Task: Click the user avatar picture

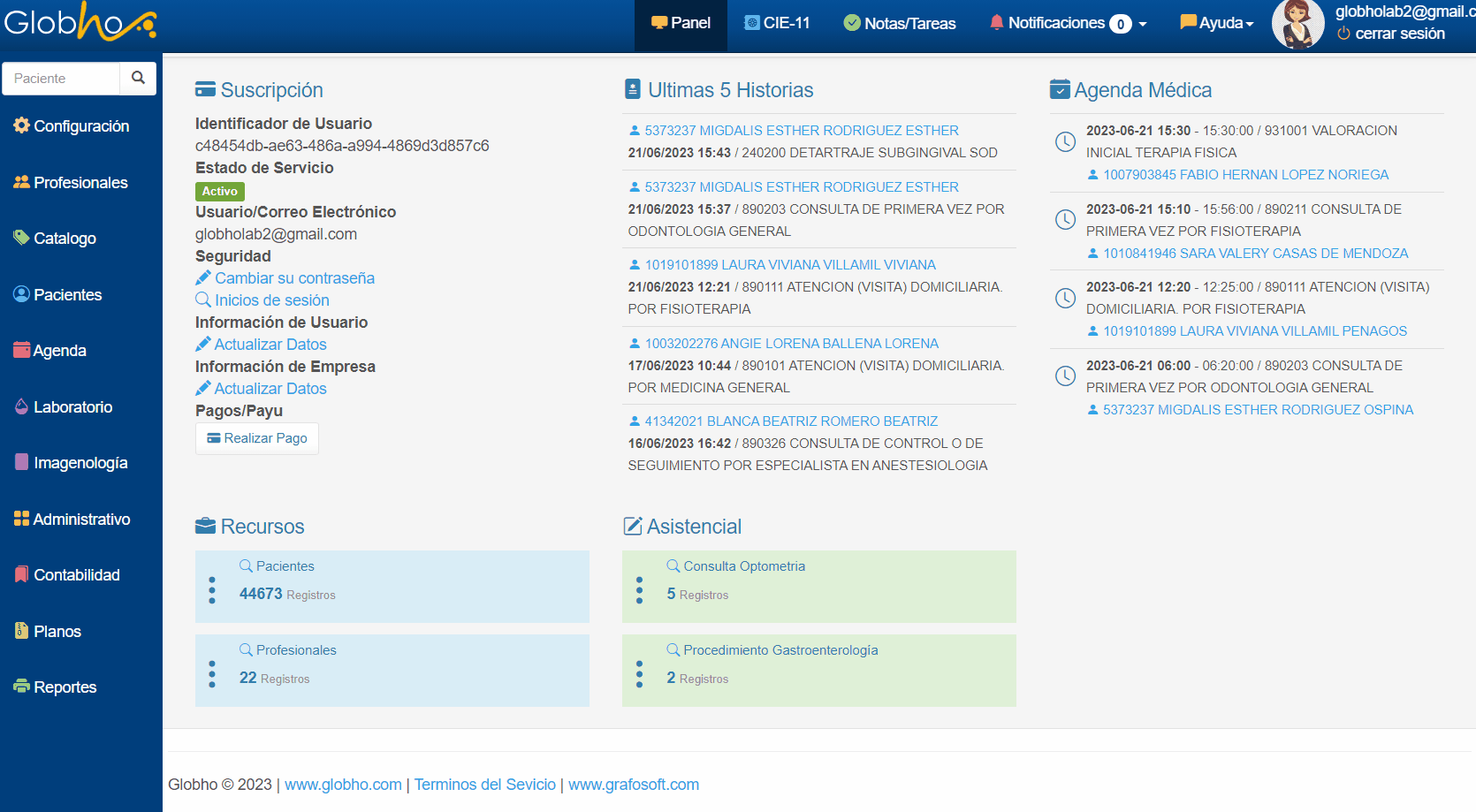Action: 1297,24
